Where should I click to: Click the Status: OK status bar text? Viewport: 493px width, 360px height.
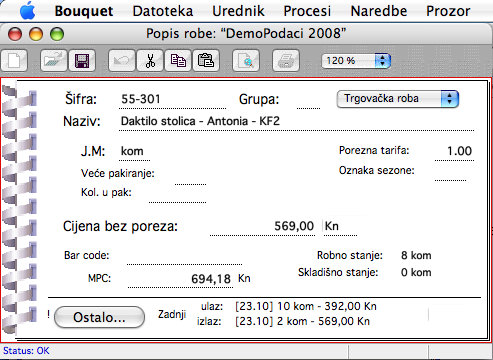(26, 351)
